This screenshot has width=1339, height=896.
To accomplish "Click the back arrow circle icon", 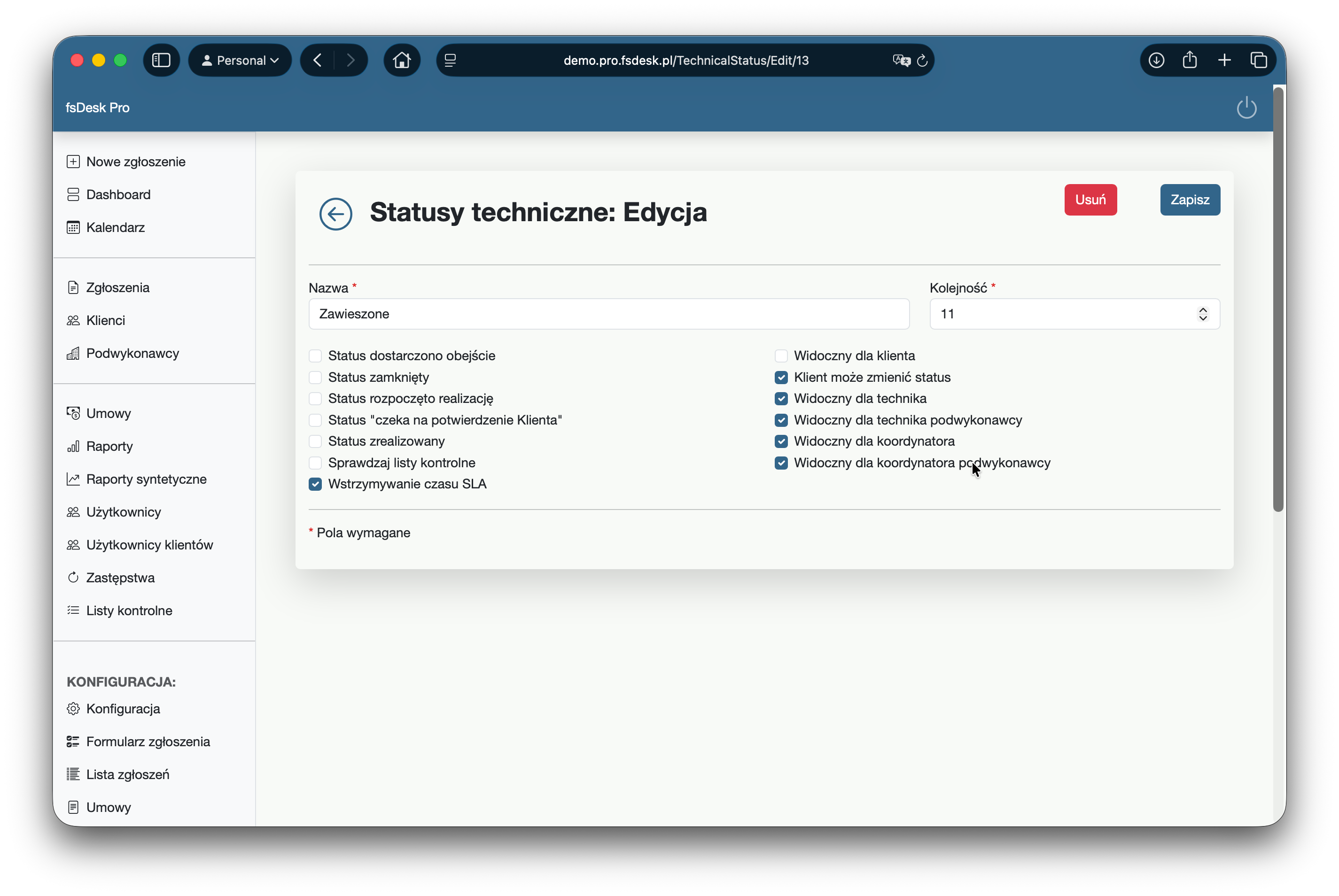I will pyautogui.click(x=335, y=214).
